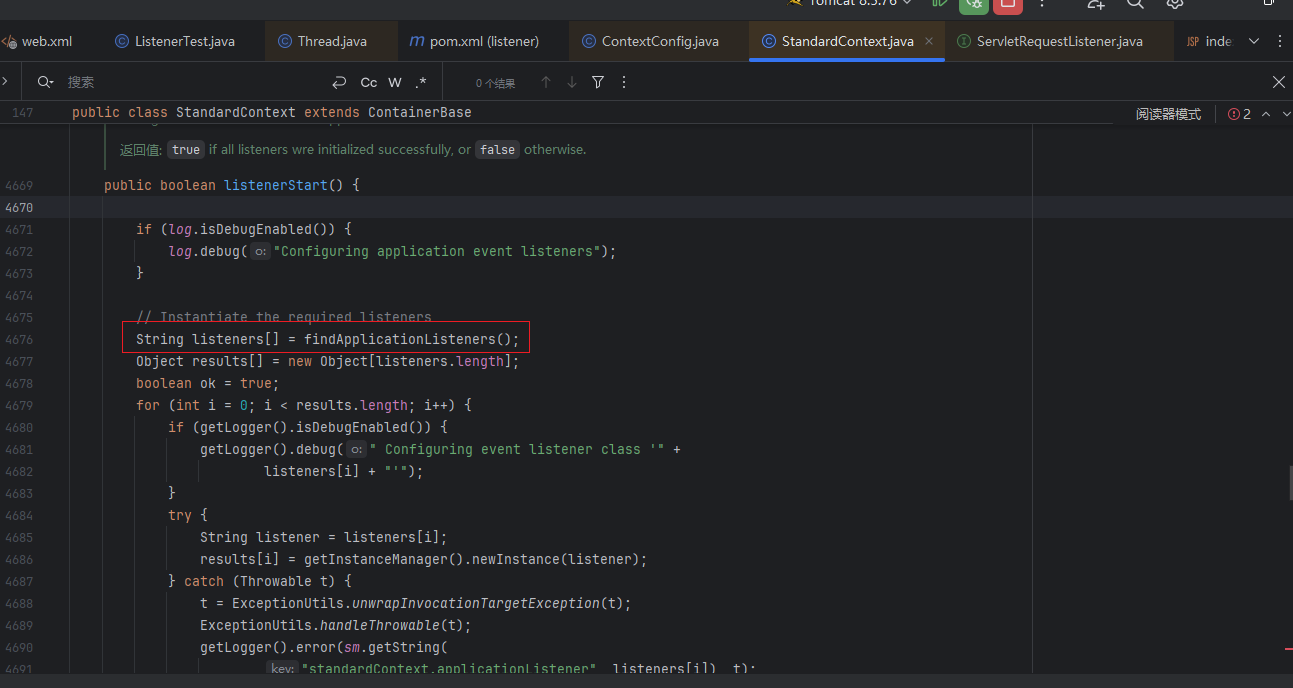This screenshot has height=688, width=1293.
Task: Click the for loop line 4679
Action: point(304,405)
